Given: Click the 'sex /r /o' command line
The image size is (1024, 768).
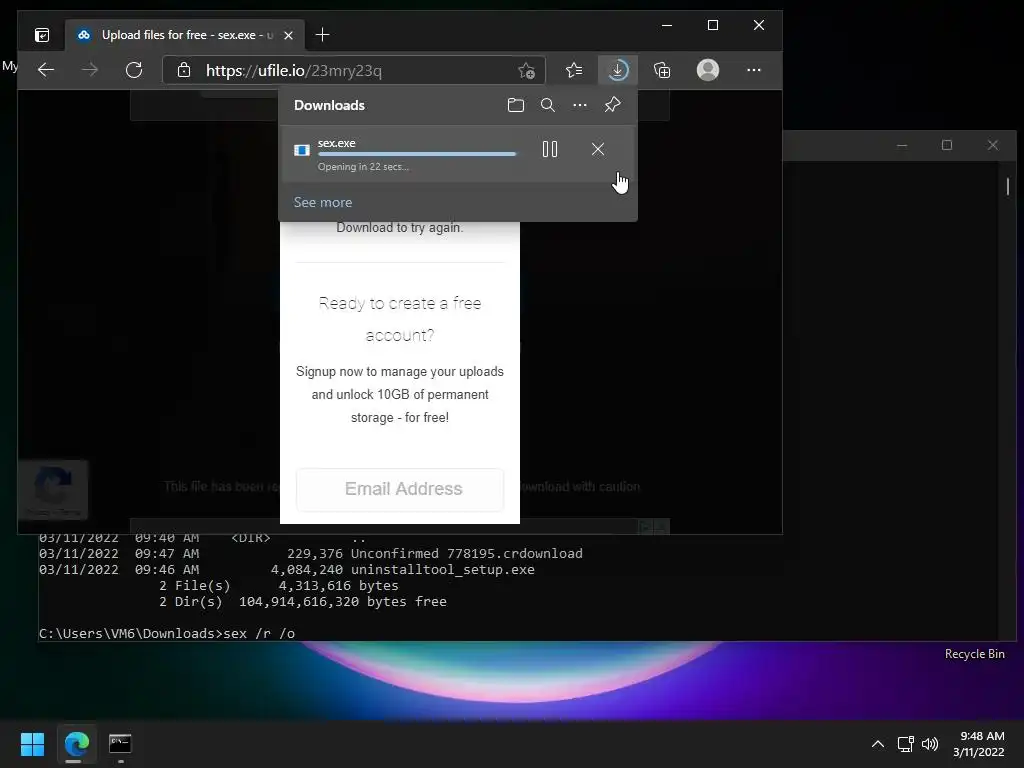Looking at the screenshot, I should tap(259, 633).
